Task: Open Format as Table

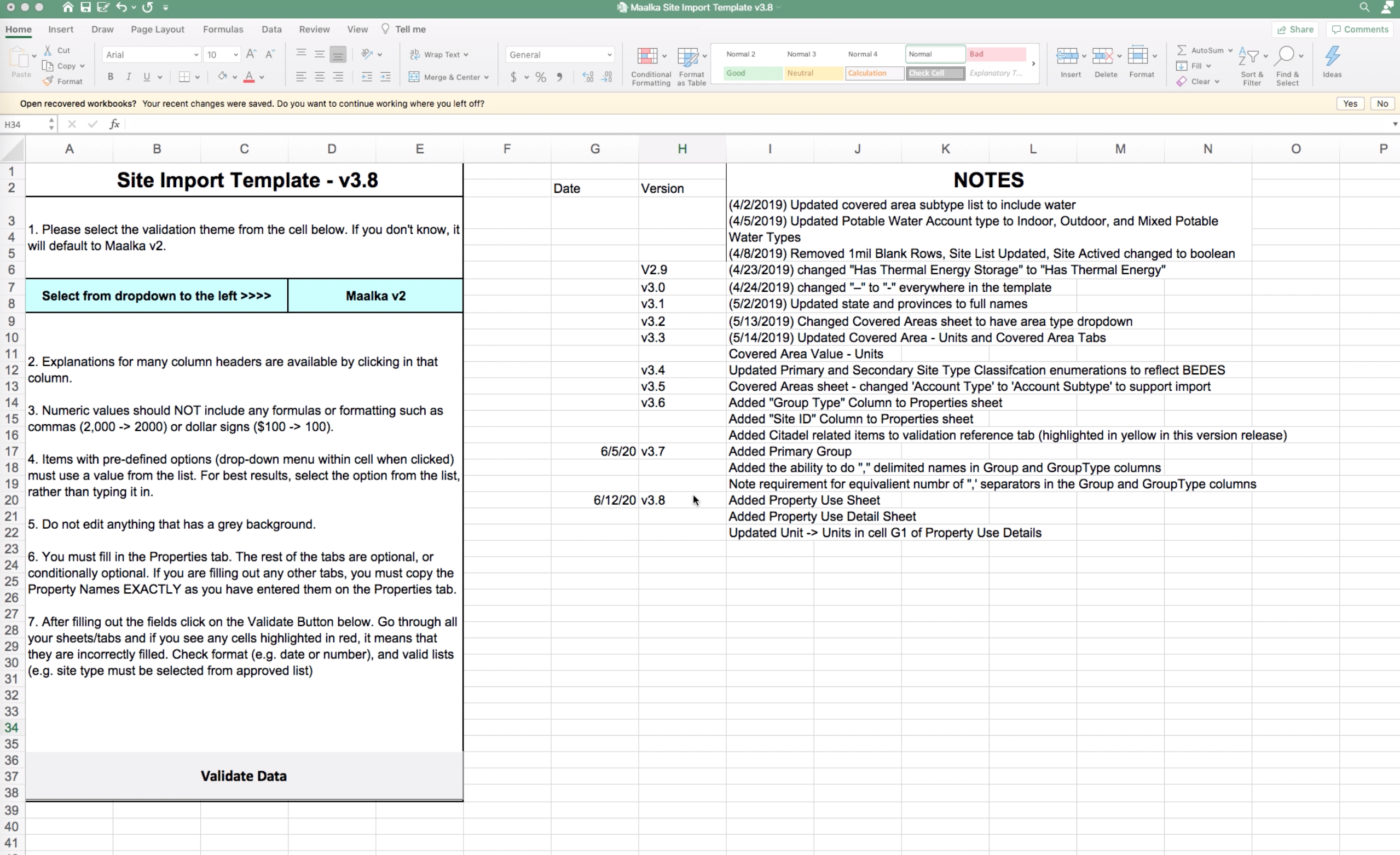Action: (691, 66)
